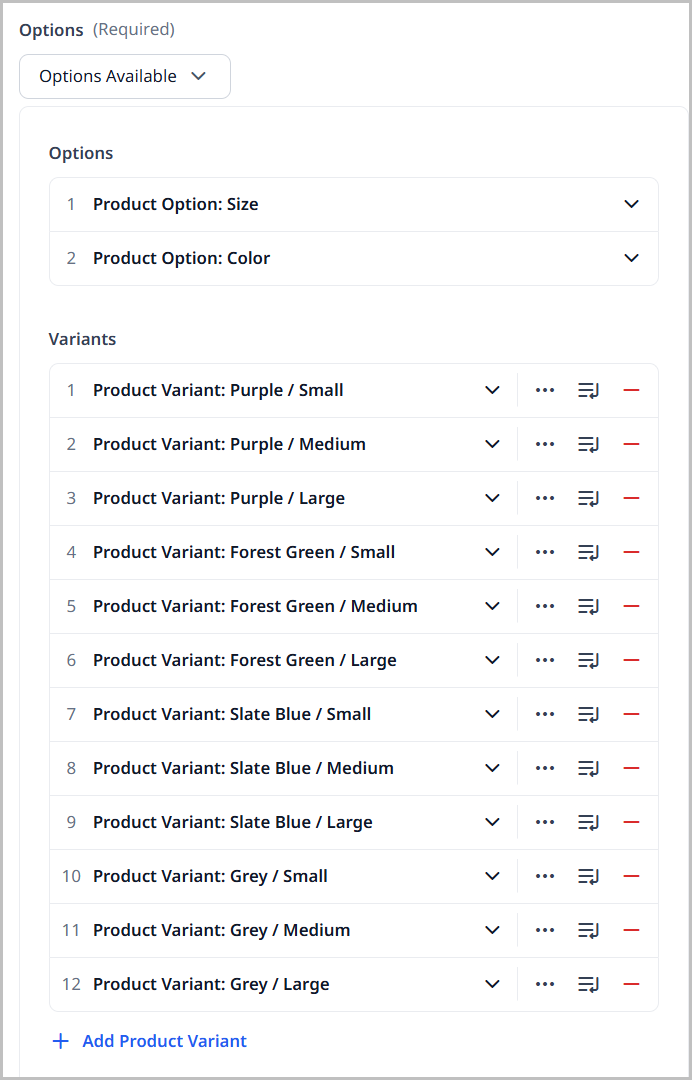Open the more options menu for Purple / Small
Image resolution: width=692 pixels, height=1080 pixels.
545,390
